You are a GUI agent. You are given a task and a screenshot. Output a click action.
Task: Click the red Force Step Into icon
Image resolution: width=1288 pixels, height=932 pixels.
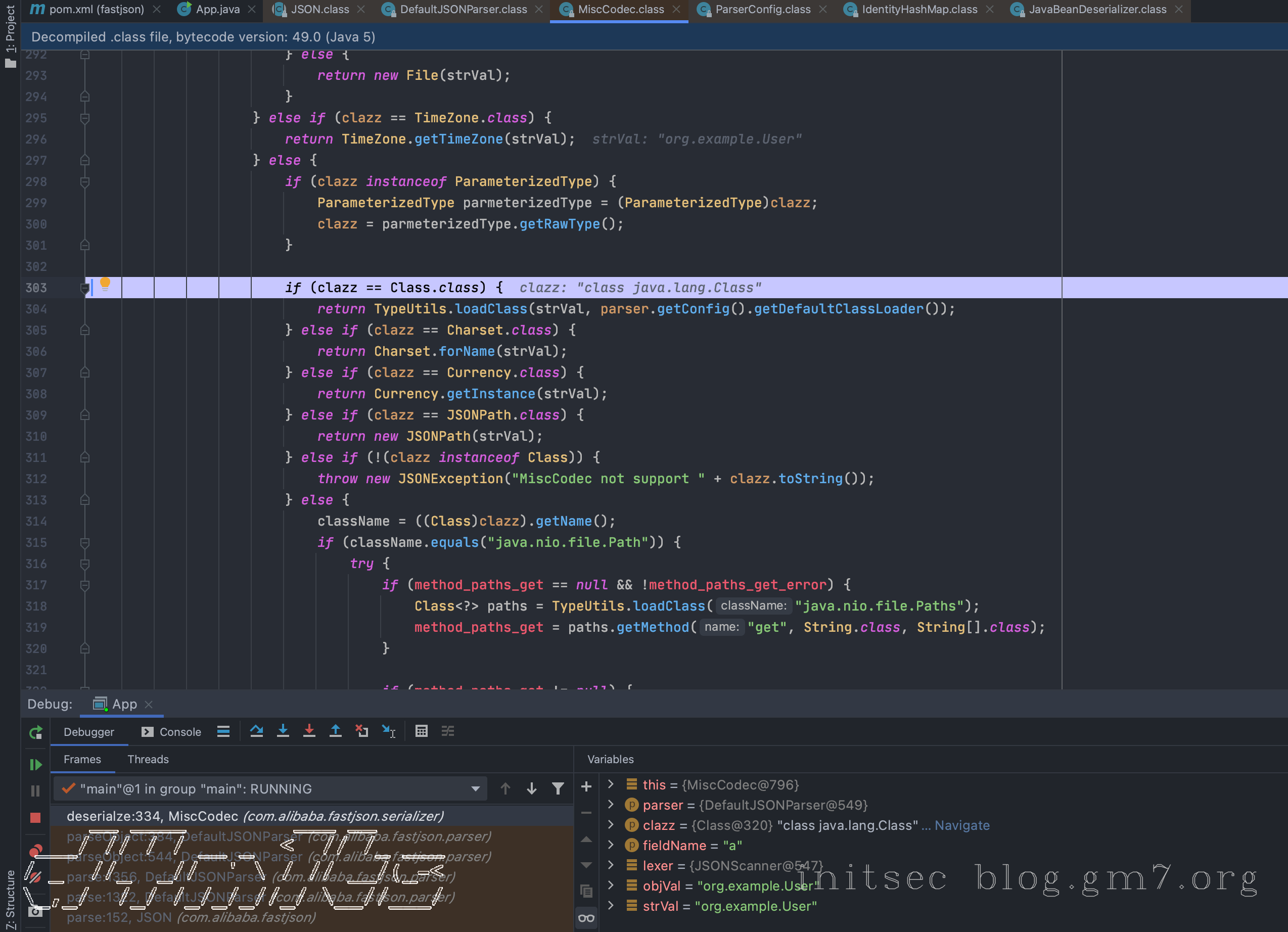coord(309,731)
